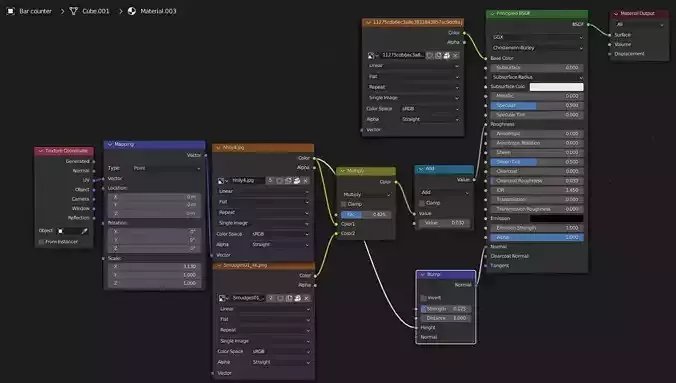Screen dimensions: 676x383
Task: Adjust the Fac slider in Multiply node
Action: click(x=366, y=214)
